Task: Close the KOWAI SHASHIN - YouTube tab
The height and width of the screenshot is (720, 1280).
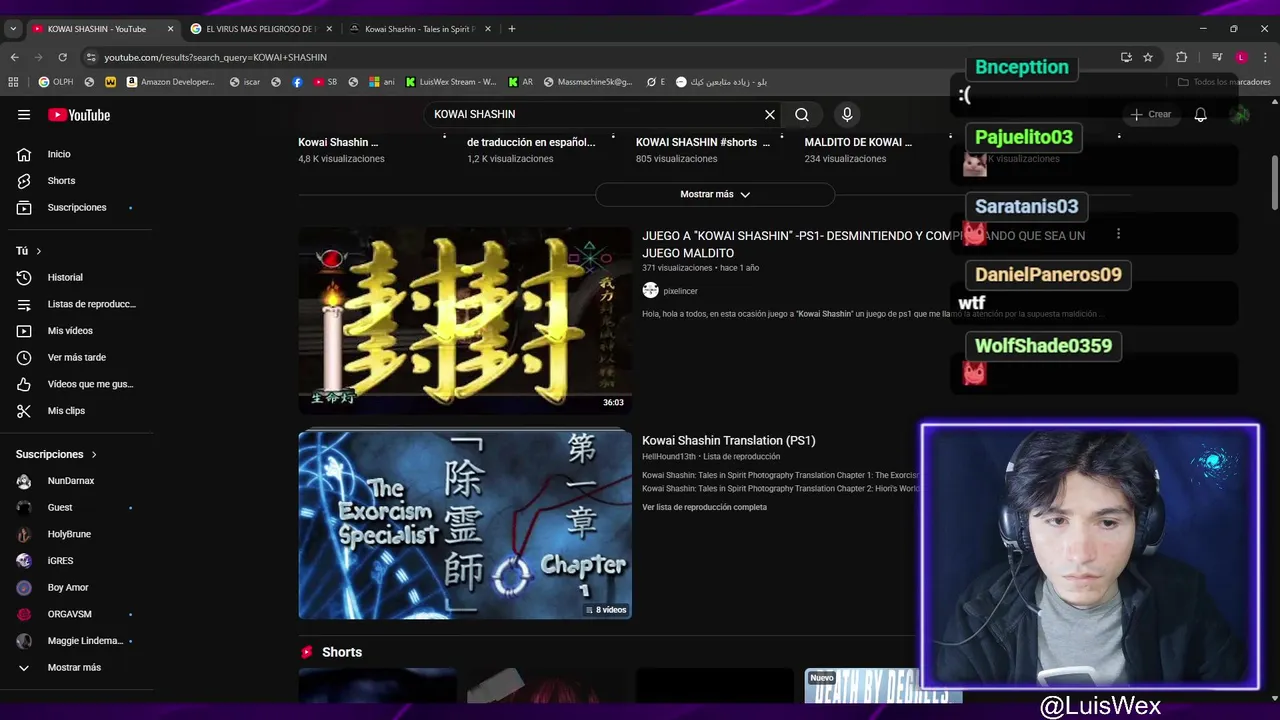Action: click(170, 29)
